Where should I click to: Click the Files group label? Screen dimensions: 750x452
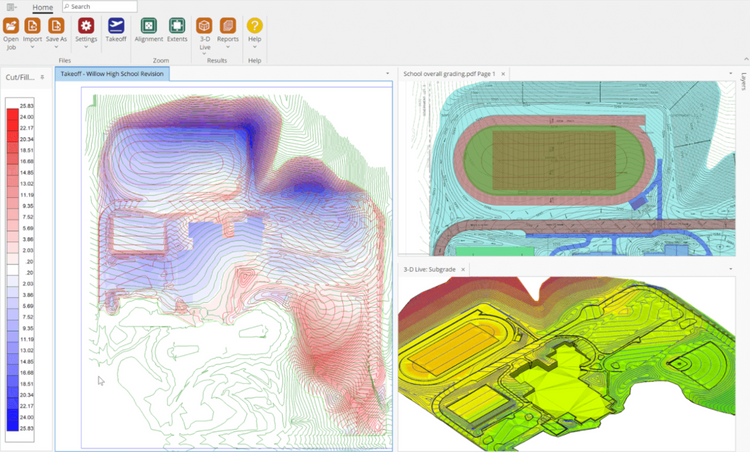click(x=65, y=60)
